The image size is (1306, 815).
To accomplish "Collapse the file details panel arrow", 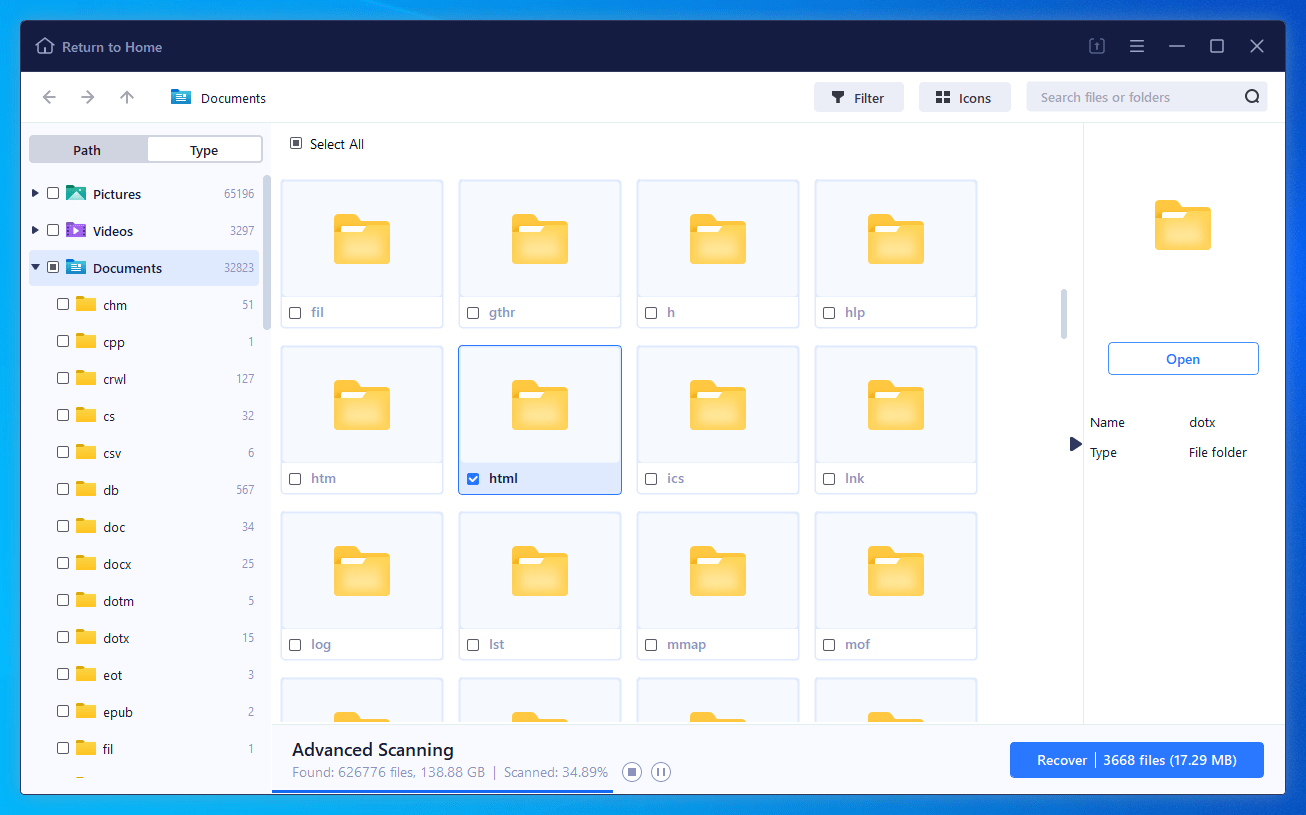I will 1076,444.
